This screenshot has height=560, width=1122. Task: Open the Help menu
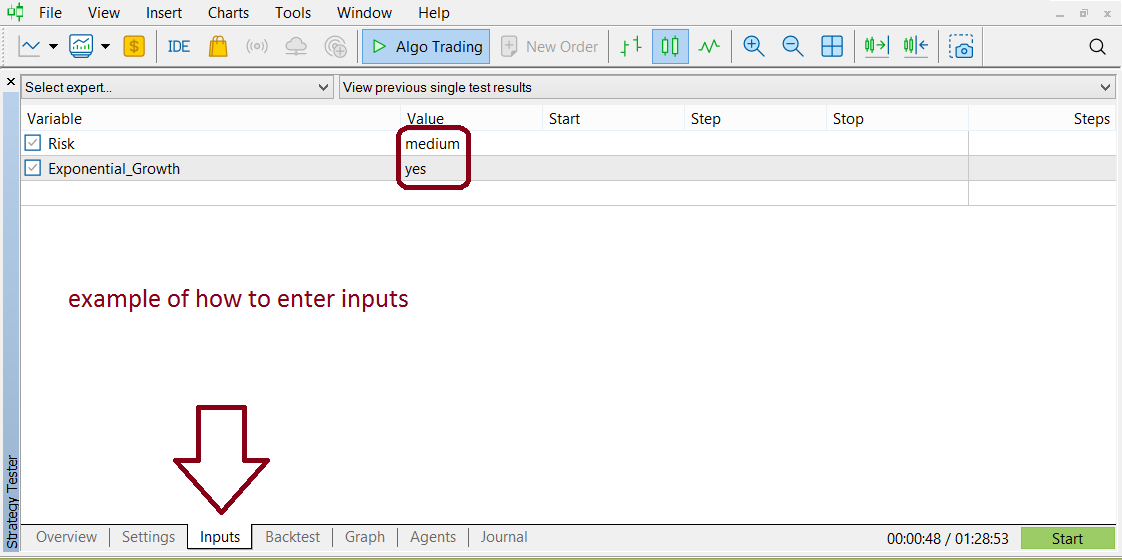click(x=434, y=13)
